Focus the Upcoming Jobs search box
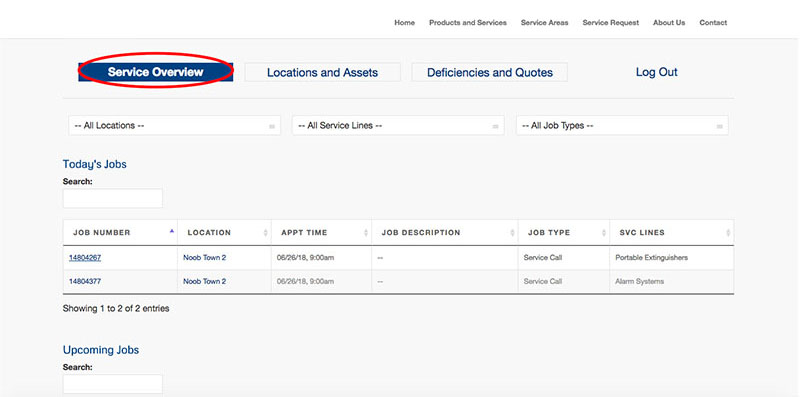This screenshot has height=397, width=800. 113,384
